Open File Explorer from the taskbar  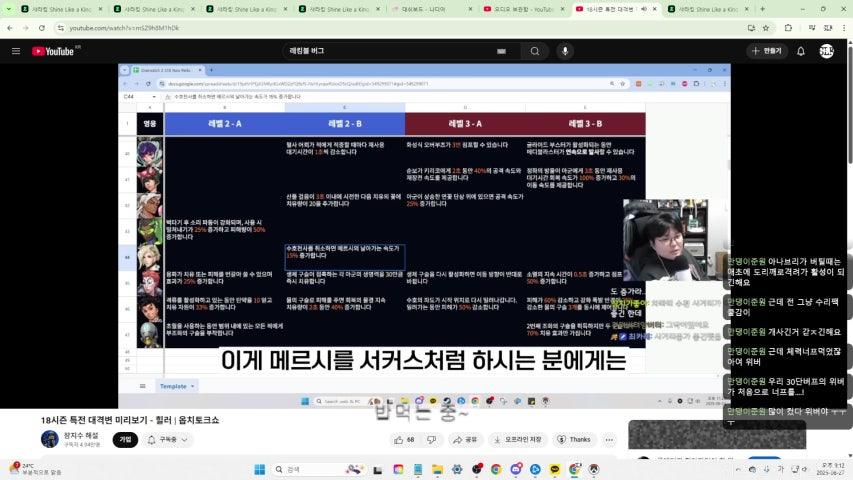[x=437, y=469]
